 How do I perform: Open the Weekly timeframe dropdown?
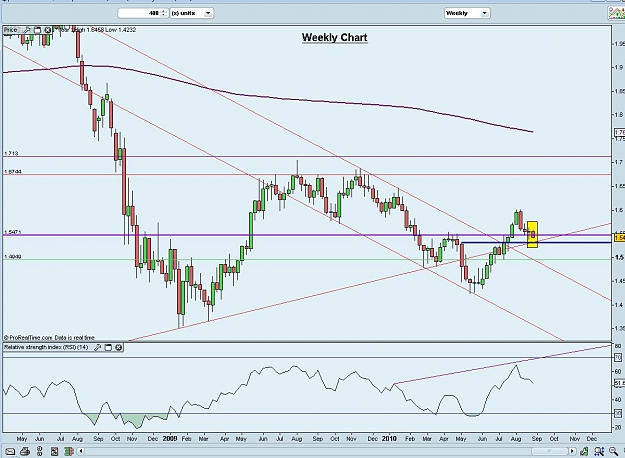pyautogui.click(x=467, y=13)
